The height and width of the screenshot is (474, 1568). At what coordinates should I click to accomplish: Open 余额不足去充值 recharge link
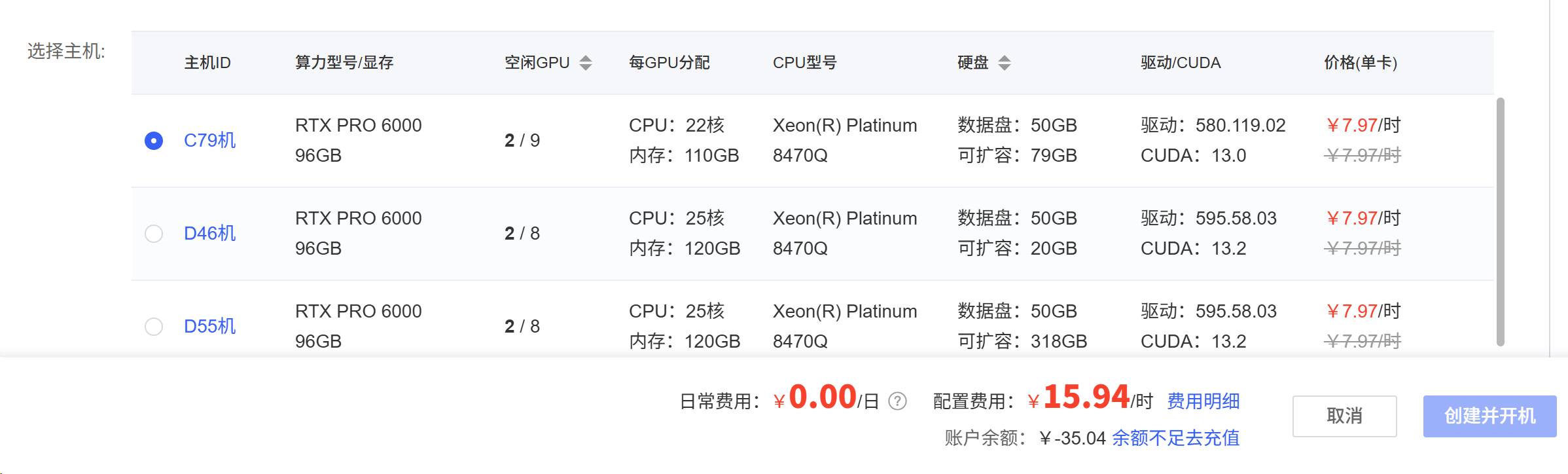pyautogui.click(x=1176, y=438)
